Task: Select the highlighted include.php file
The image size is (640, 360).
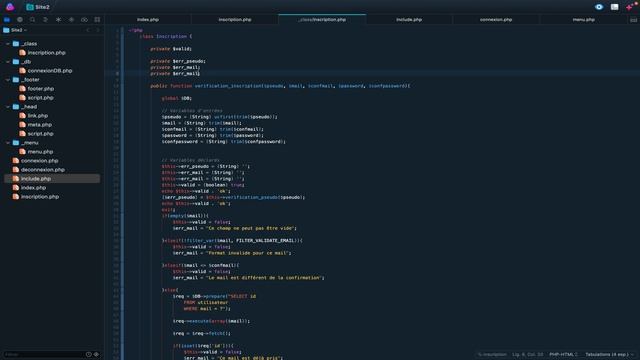Action: (x=52, y=178)
